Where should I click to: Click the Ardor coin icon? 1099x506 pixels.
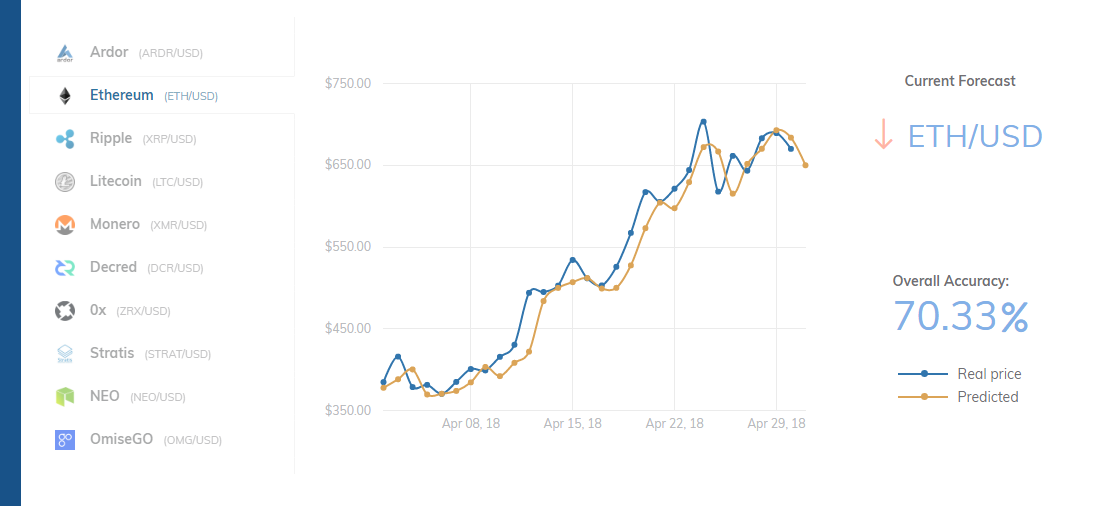point(65,53)
